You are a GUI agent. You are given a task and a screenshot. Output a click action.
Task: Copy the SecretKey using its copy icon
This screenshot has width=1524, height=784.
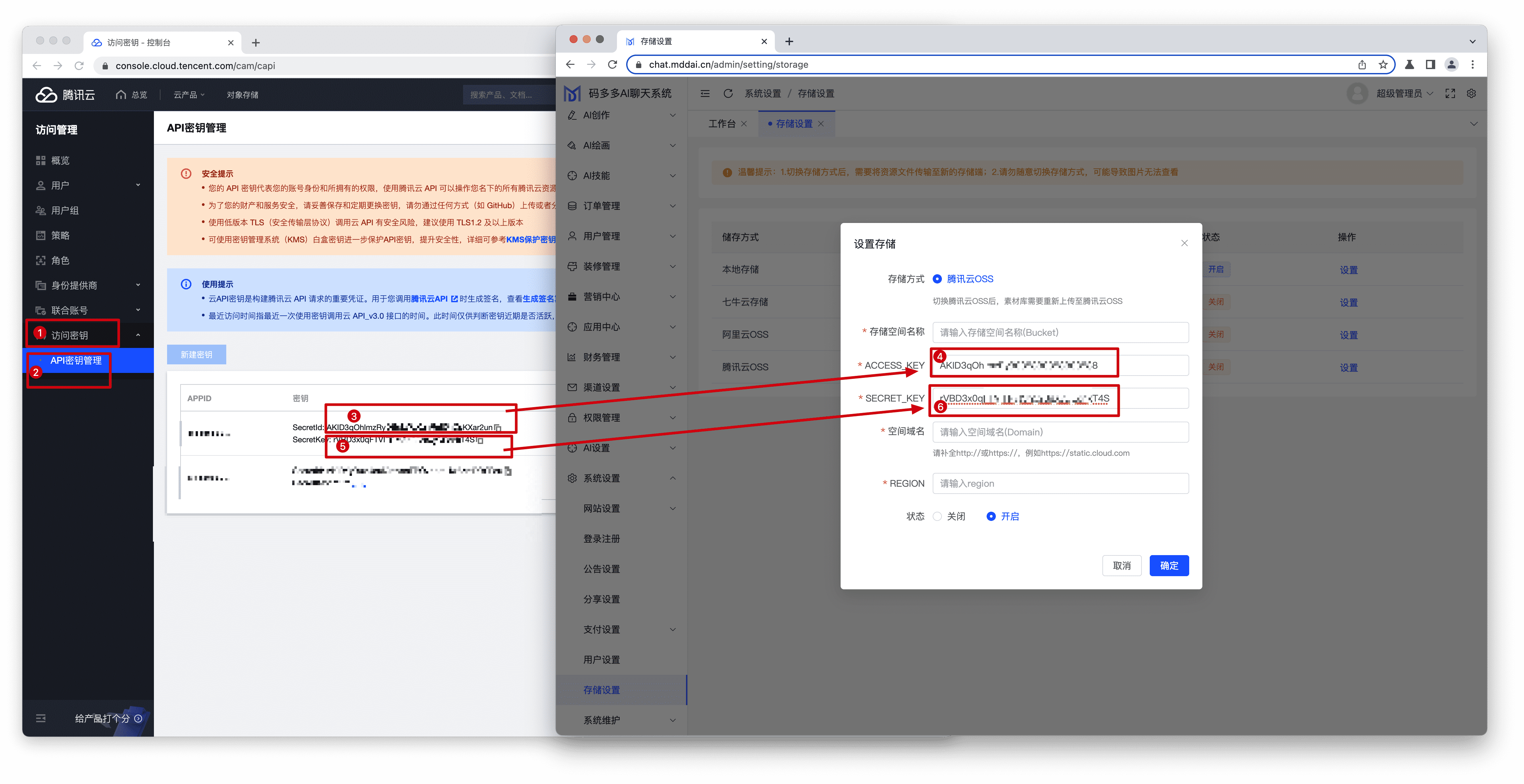[x=480, y=440]
